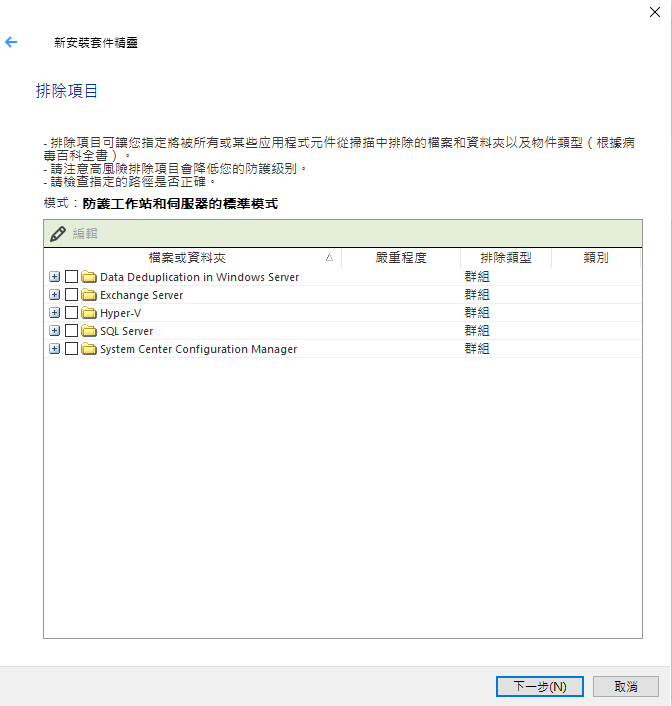Toggle the SQL Server checkbox
This screenshot has width=672, height=706.
click(71, 331)
